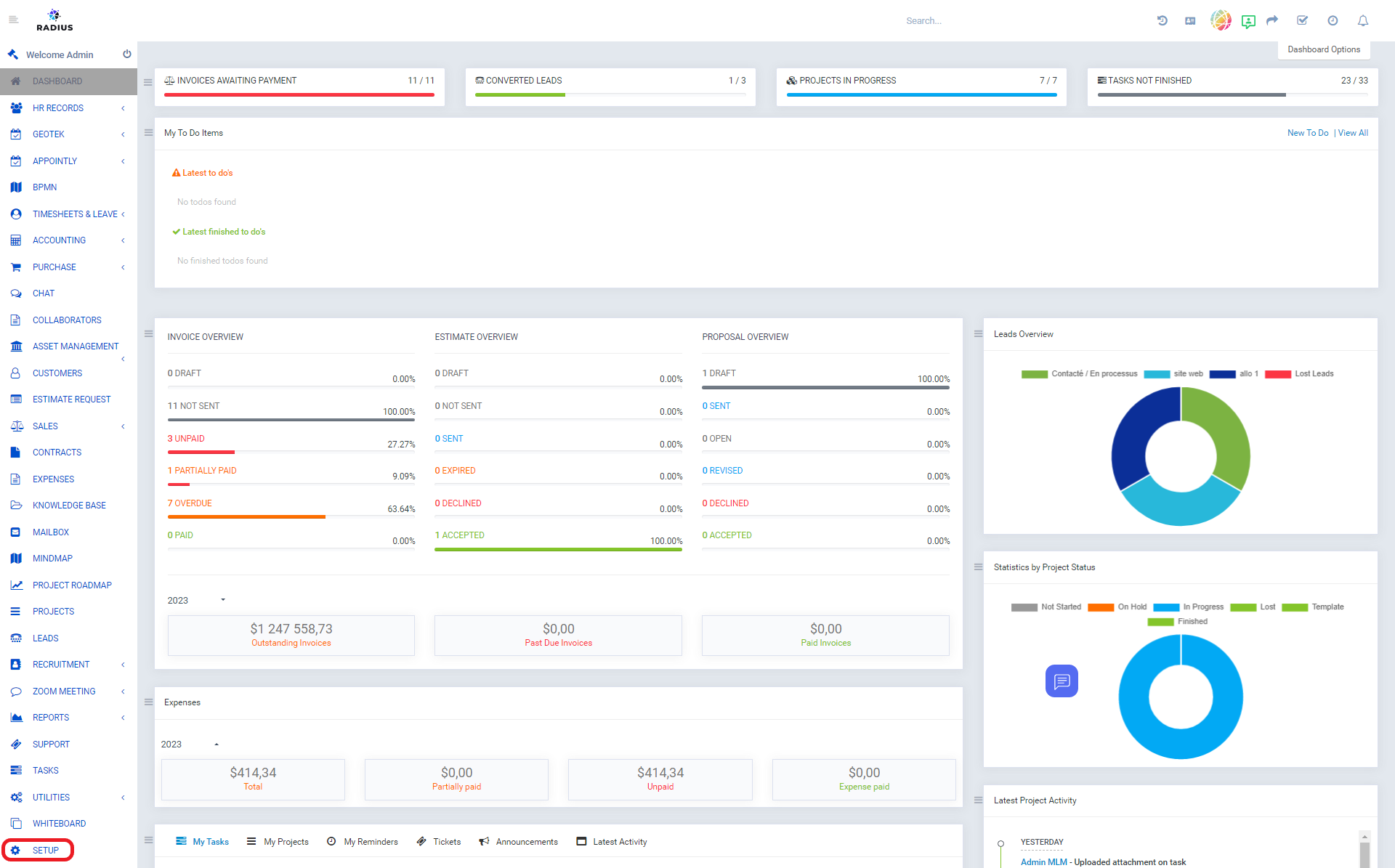Click the drag handle beside Leads Overview
1395x868 pixels.
978,333
